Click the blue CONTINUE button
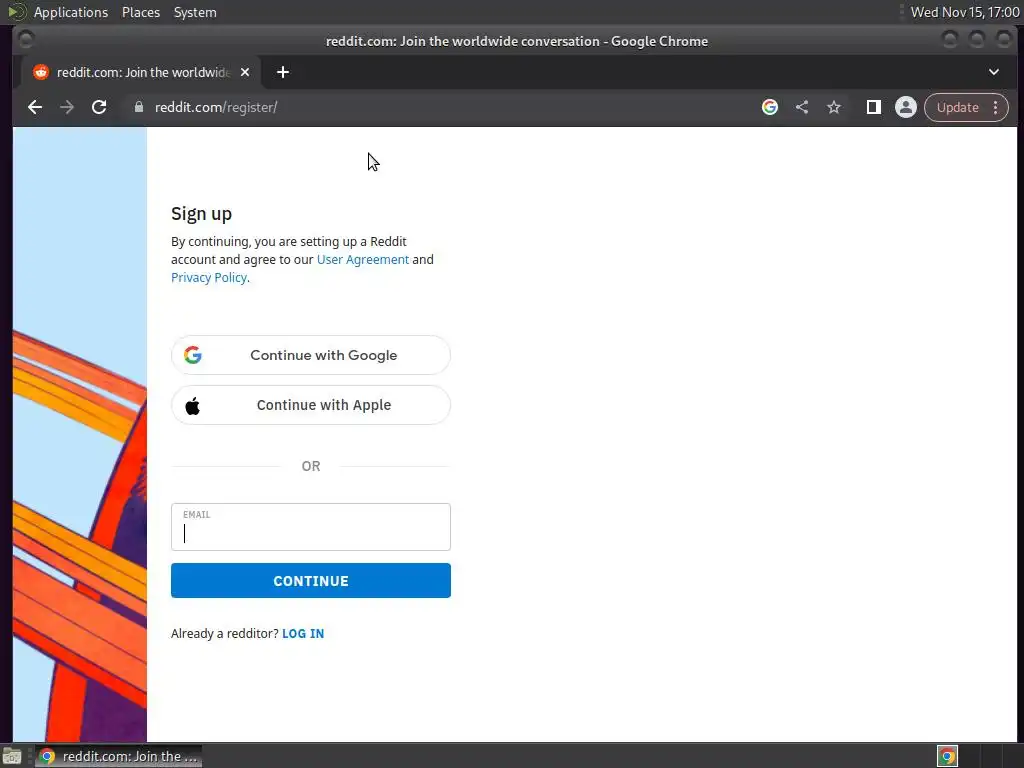The image size is (1024, 768). (x=311, y=581)
